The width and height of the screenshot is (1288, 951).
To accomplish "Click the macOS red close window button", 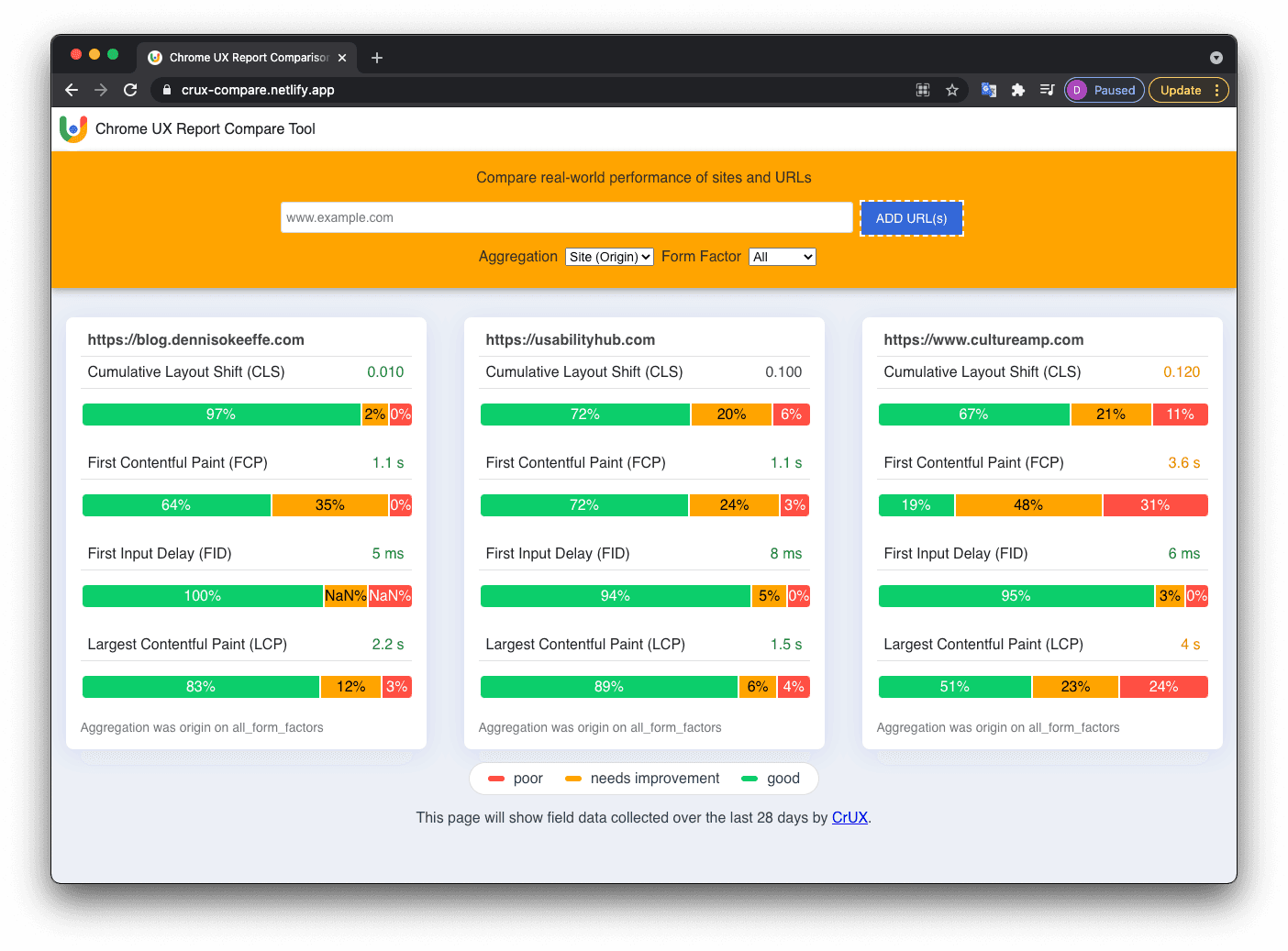I will click(x=76, y=54).
